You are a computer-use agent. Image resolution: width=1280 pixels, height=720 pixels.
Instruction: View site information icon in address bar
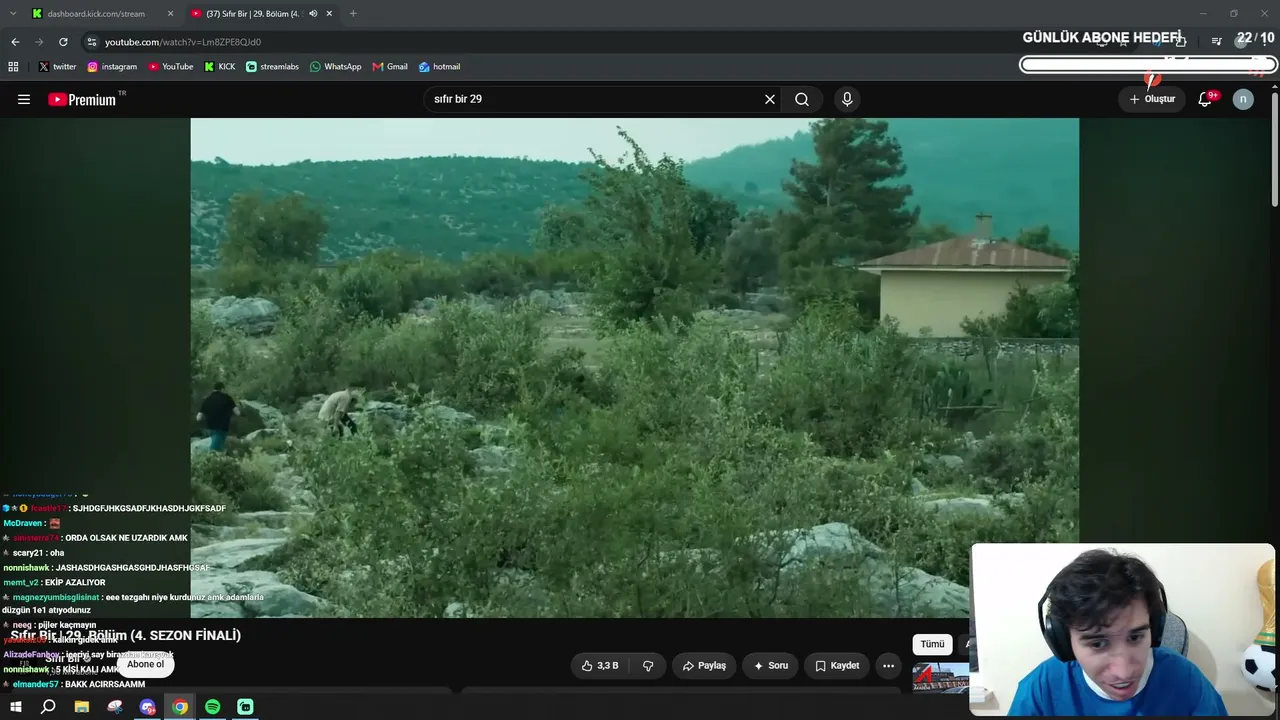(x=92, y=42)
